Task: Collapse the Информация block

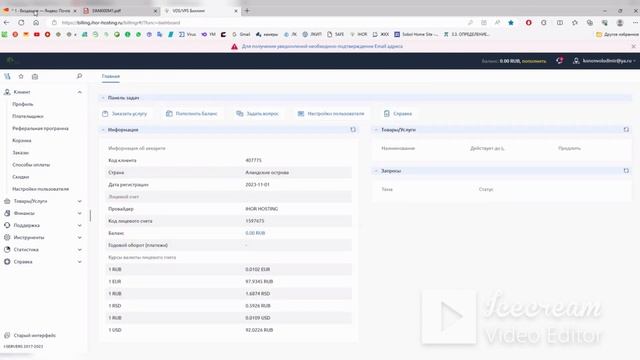Action: (103, 130)
